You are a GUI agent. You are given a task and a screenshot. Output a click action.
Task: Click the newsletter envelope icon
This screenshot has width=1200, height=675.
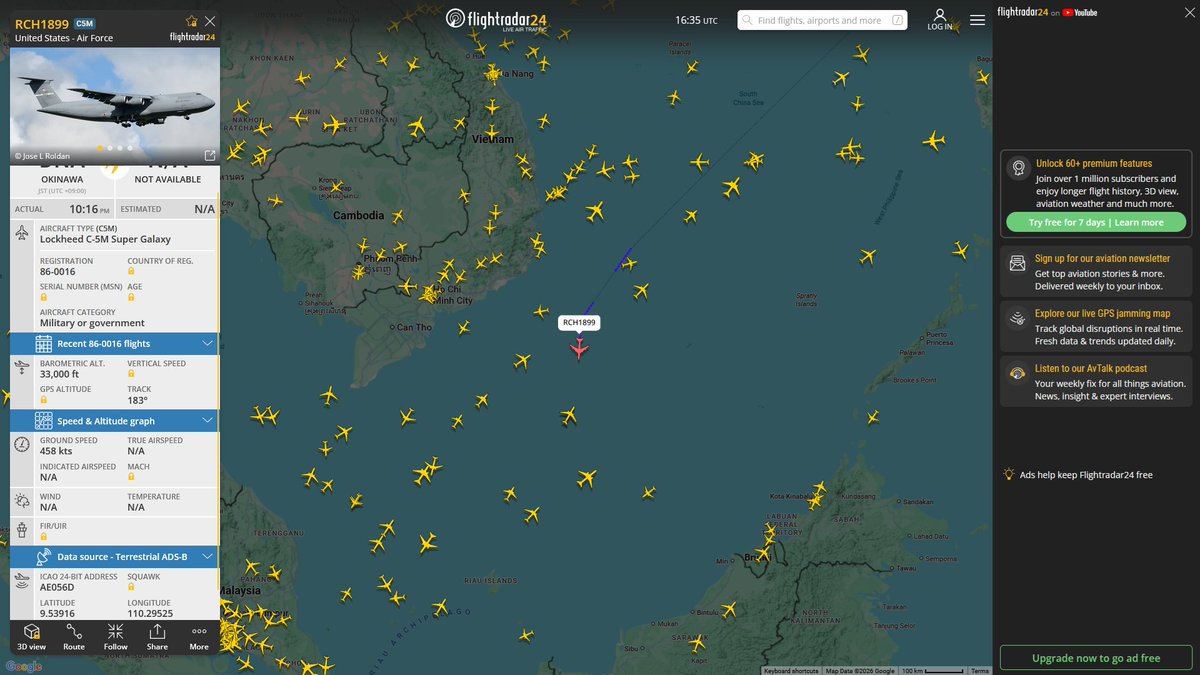[x=1017, y=263]
